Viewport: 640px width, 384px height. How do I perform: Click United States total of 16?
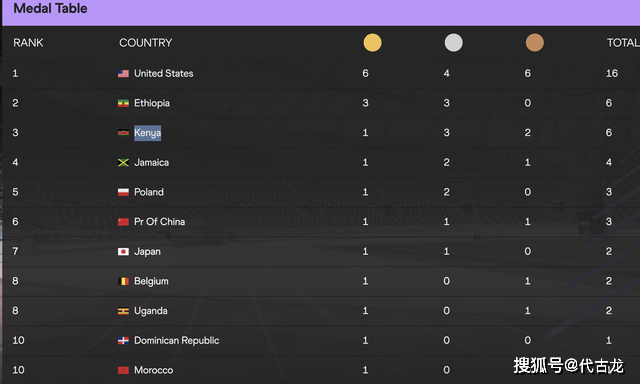point(612,73)
